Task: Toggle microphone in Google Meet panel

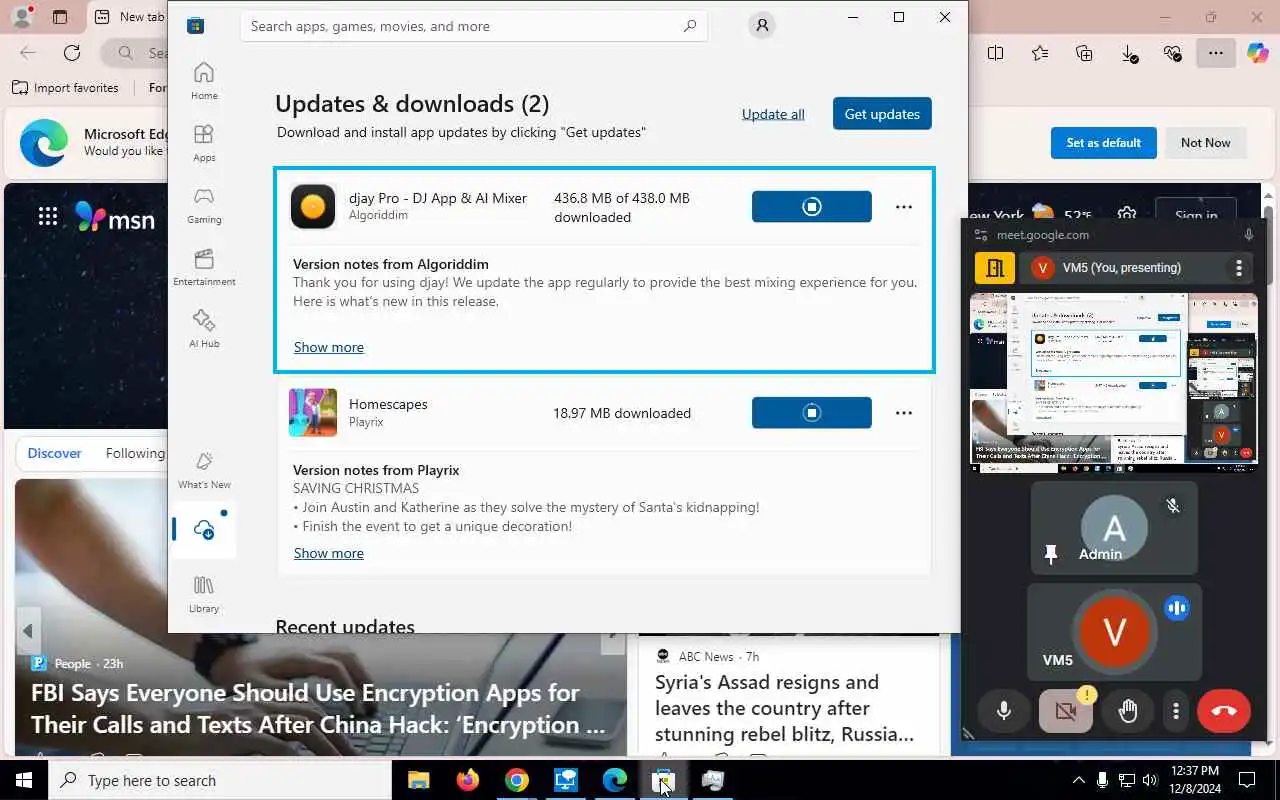Action: [1004, 711]
